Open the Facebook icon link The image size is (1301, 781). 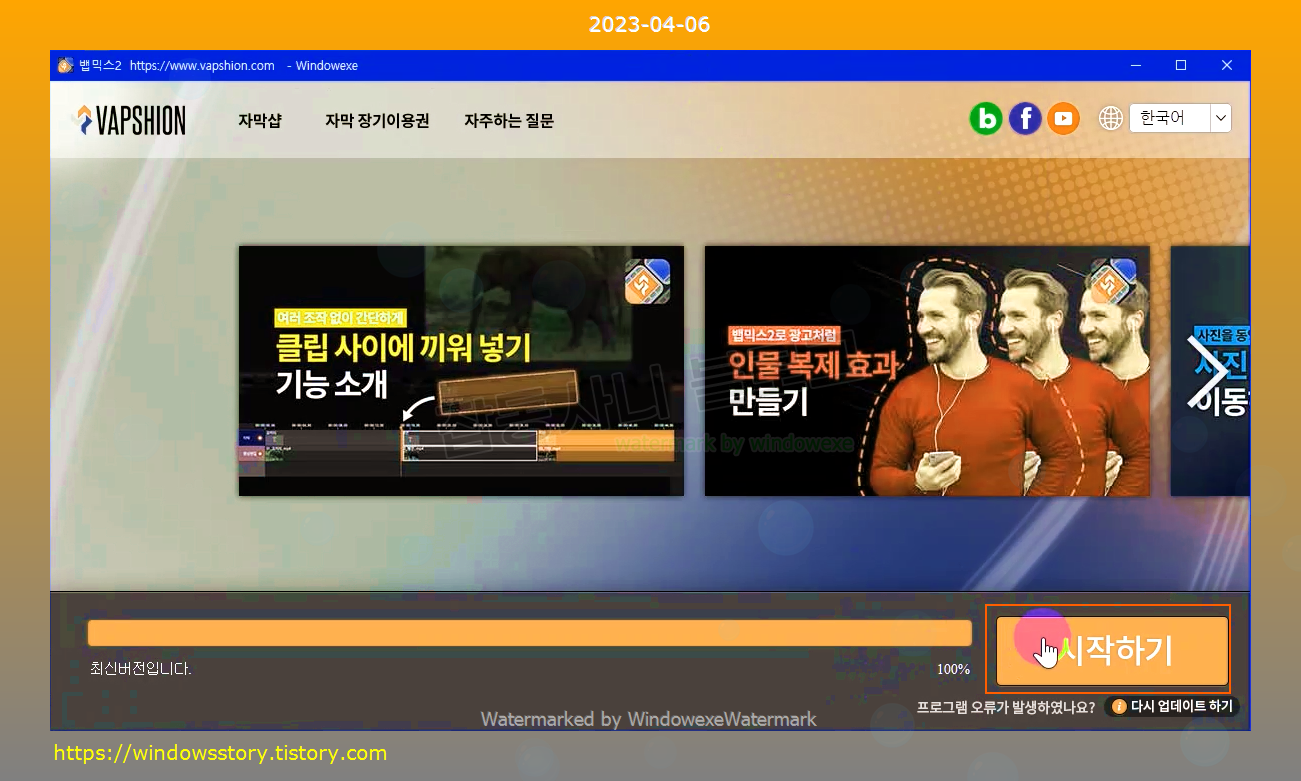tap(1025, 119)
